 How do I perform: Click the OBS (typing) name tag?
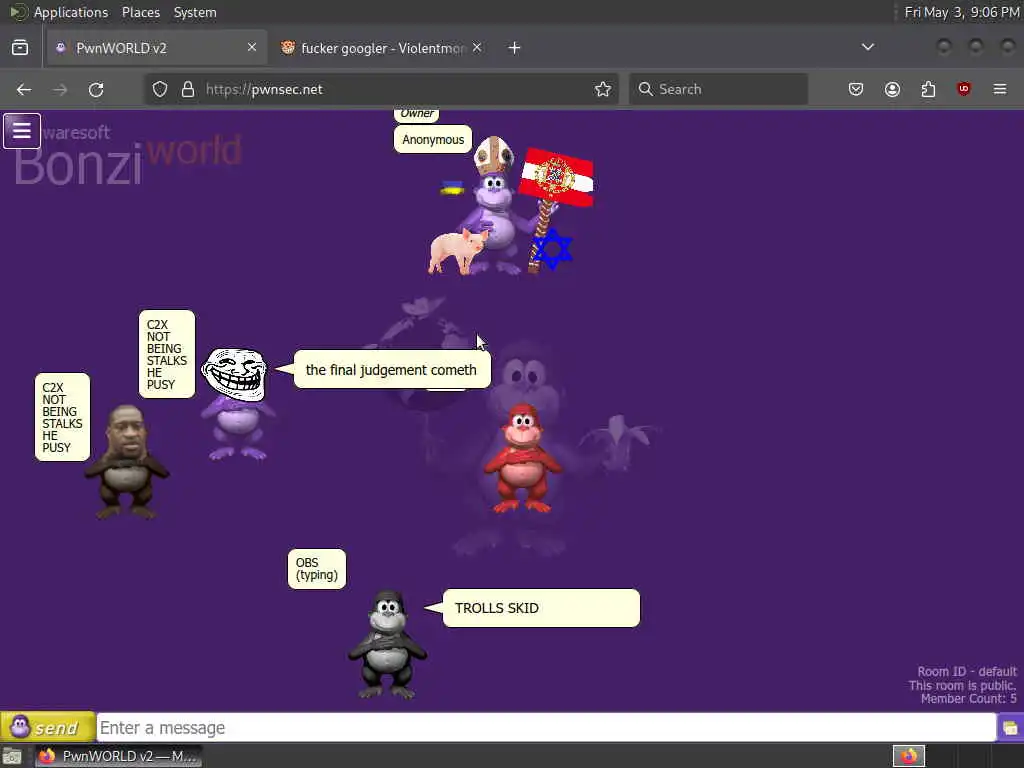tap(317, 569)
